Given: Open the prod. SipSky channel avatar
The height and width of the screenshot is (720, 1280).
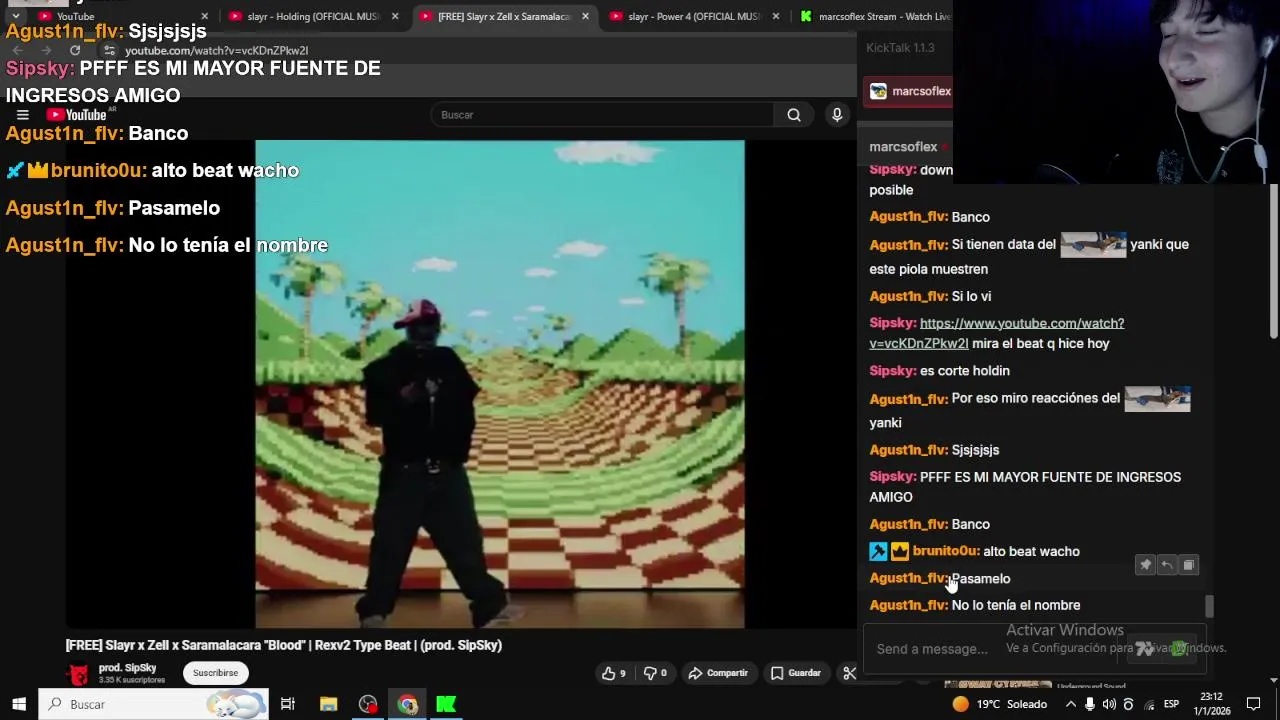Looking at the screenshot, I should click(x=77, y=674).
